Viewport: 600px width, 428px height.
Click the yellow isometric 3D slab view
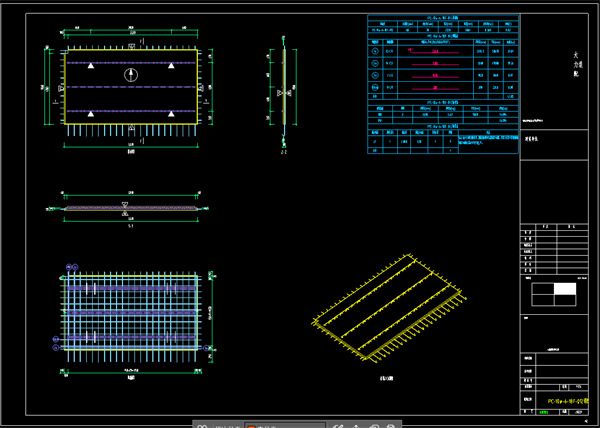(x=389, y=308)
